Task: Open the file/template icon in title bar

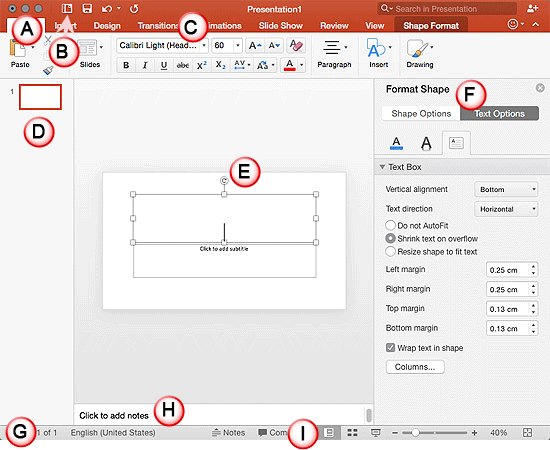Action: (67, 8)
